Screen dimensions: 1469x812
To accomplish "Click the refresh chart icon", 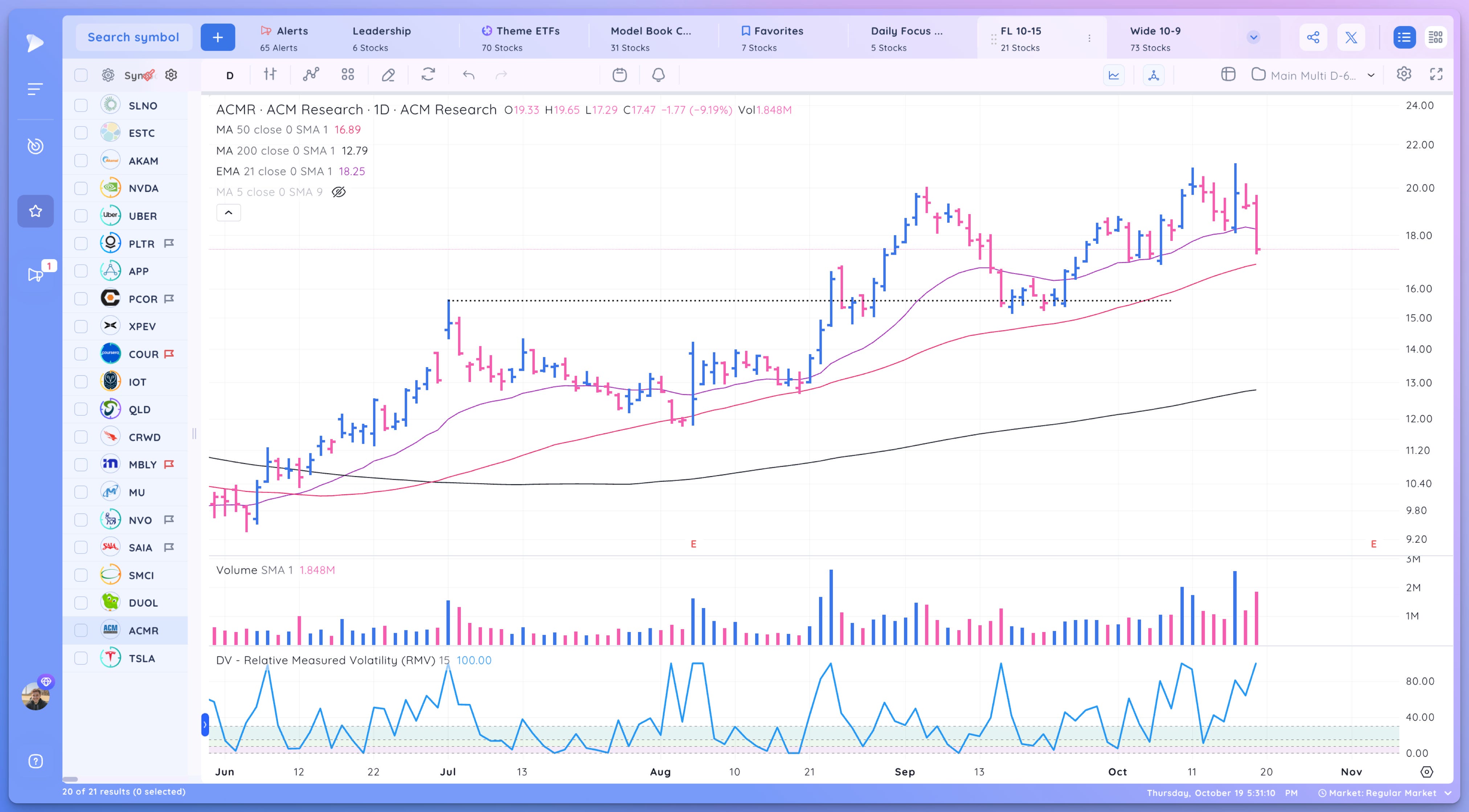I will click(x=428, y=75).
